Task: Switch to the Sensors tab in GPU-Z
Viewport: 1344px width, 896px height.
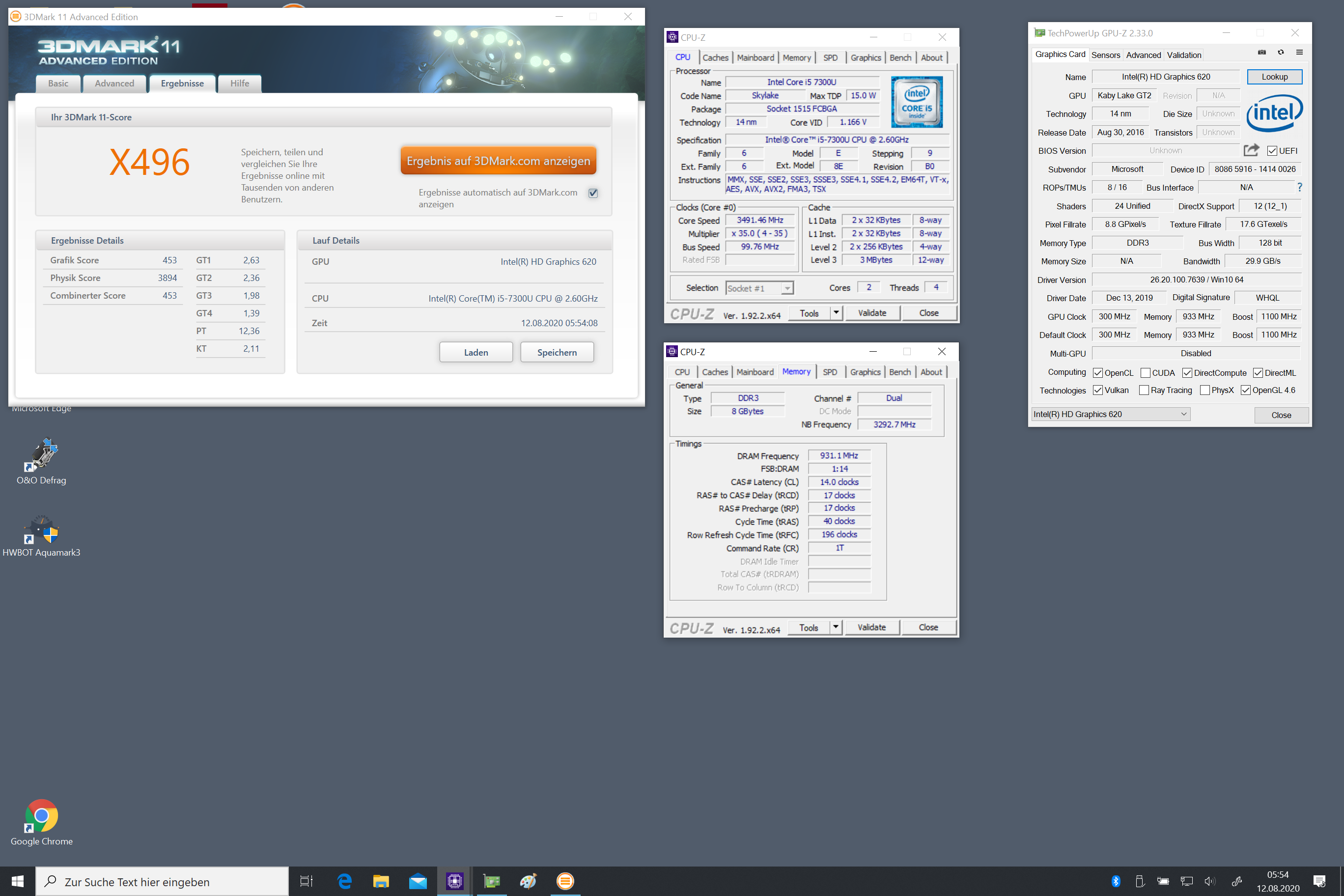Action: (1105, 55)
